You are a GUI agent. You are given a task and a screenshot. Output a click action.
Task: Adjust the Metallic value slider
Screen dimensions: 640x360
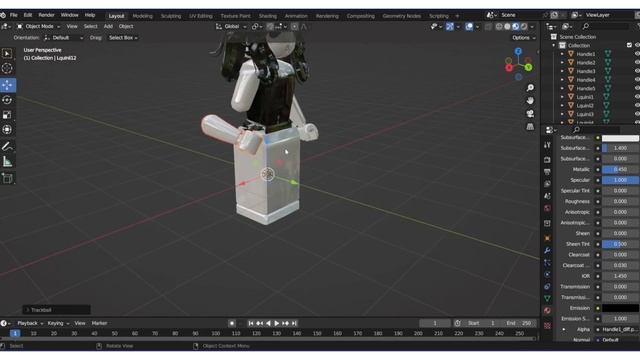coord(620,169)
